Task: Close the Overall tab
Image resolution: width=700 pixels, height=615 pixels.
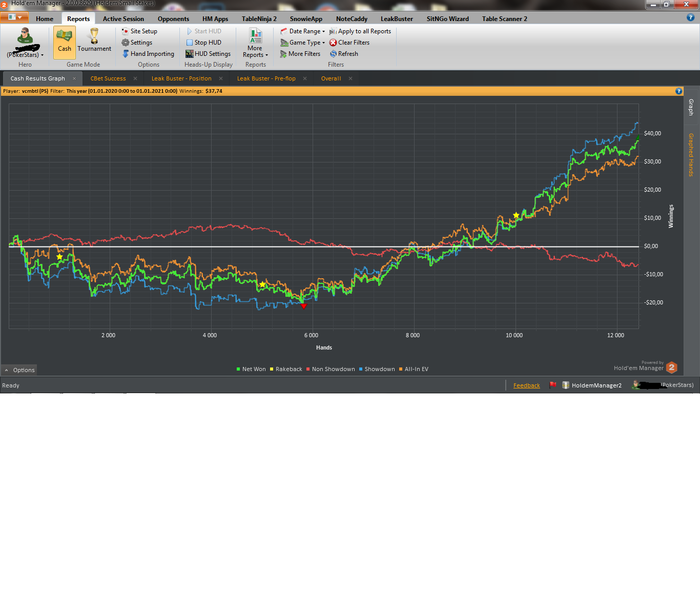Action: (350, 79)
